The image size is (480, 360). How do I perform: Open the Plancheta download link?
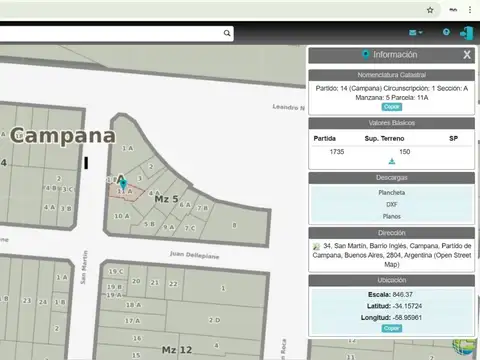(x=392, y=193)
